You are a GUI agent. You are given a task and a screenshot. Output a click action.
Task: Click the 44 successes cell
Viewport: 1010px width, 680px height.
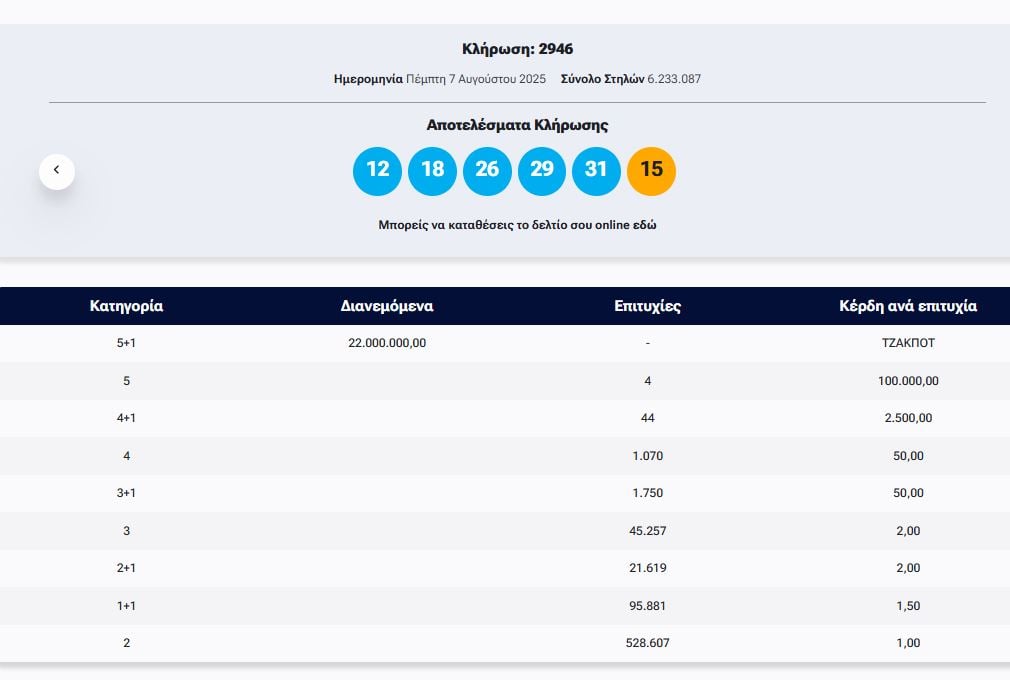(647, 418)
